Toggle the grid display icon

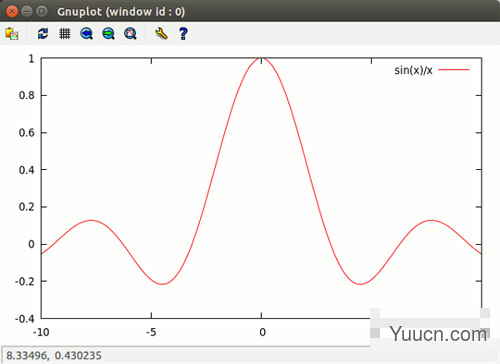click(65, 34)
